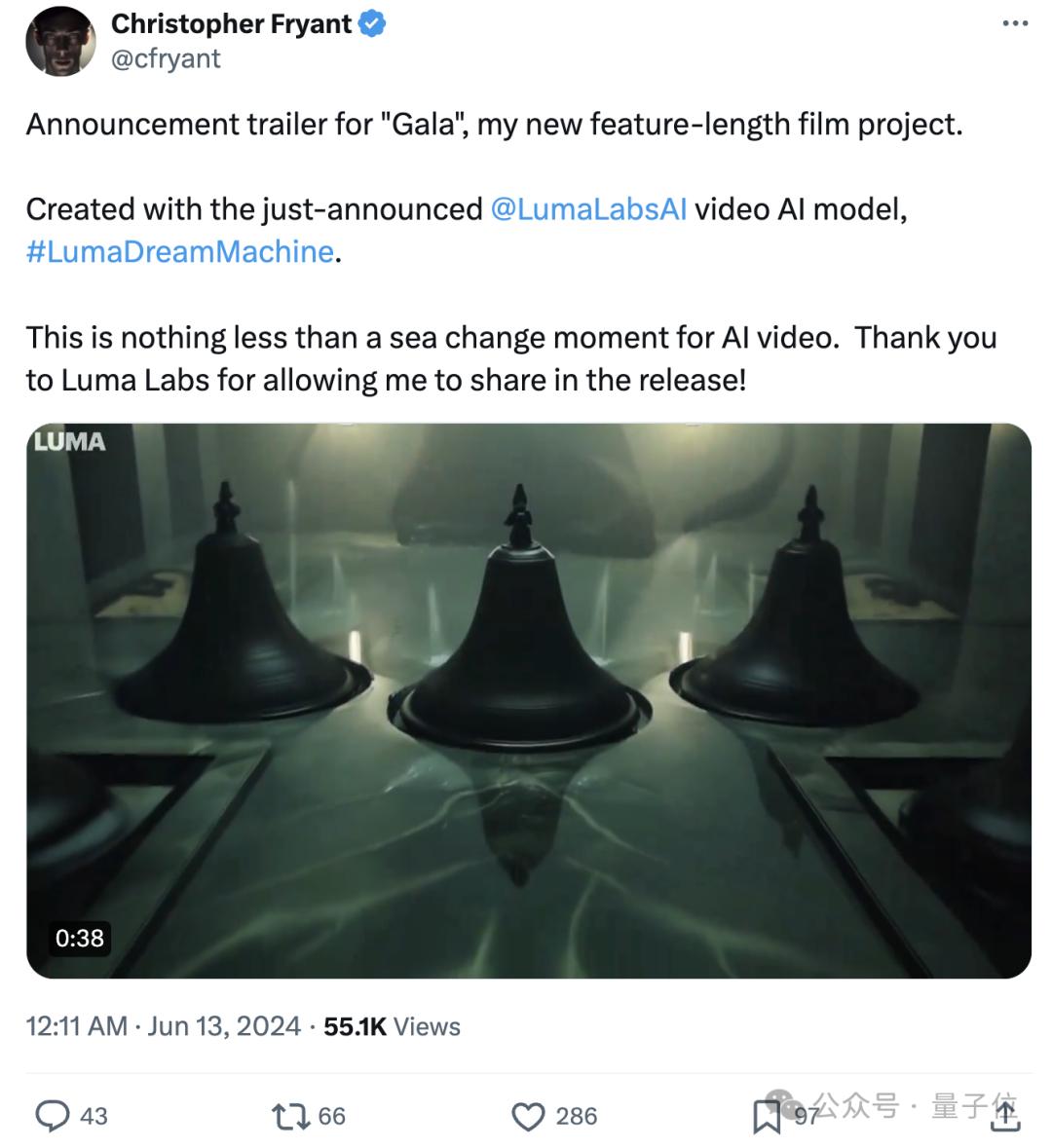The image size is (1052, 1148).
Task: Click the LUMA watermark on video
Action: coord(69,442)
